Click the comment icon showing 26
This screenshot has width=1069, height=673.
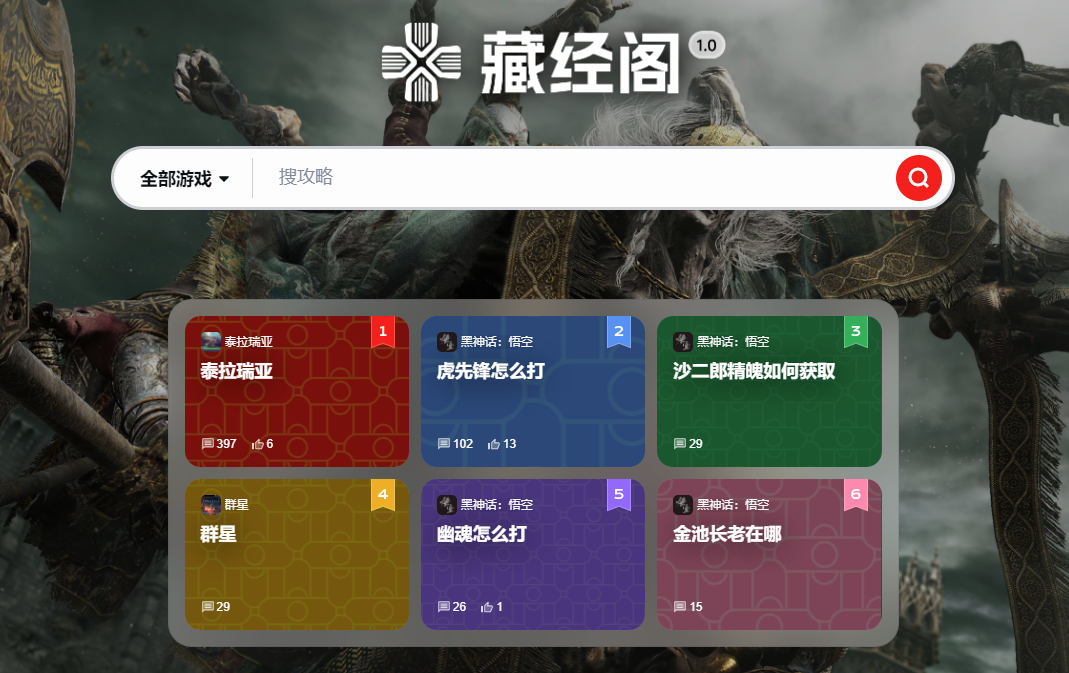(444, 607)
